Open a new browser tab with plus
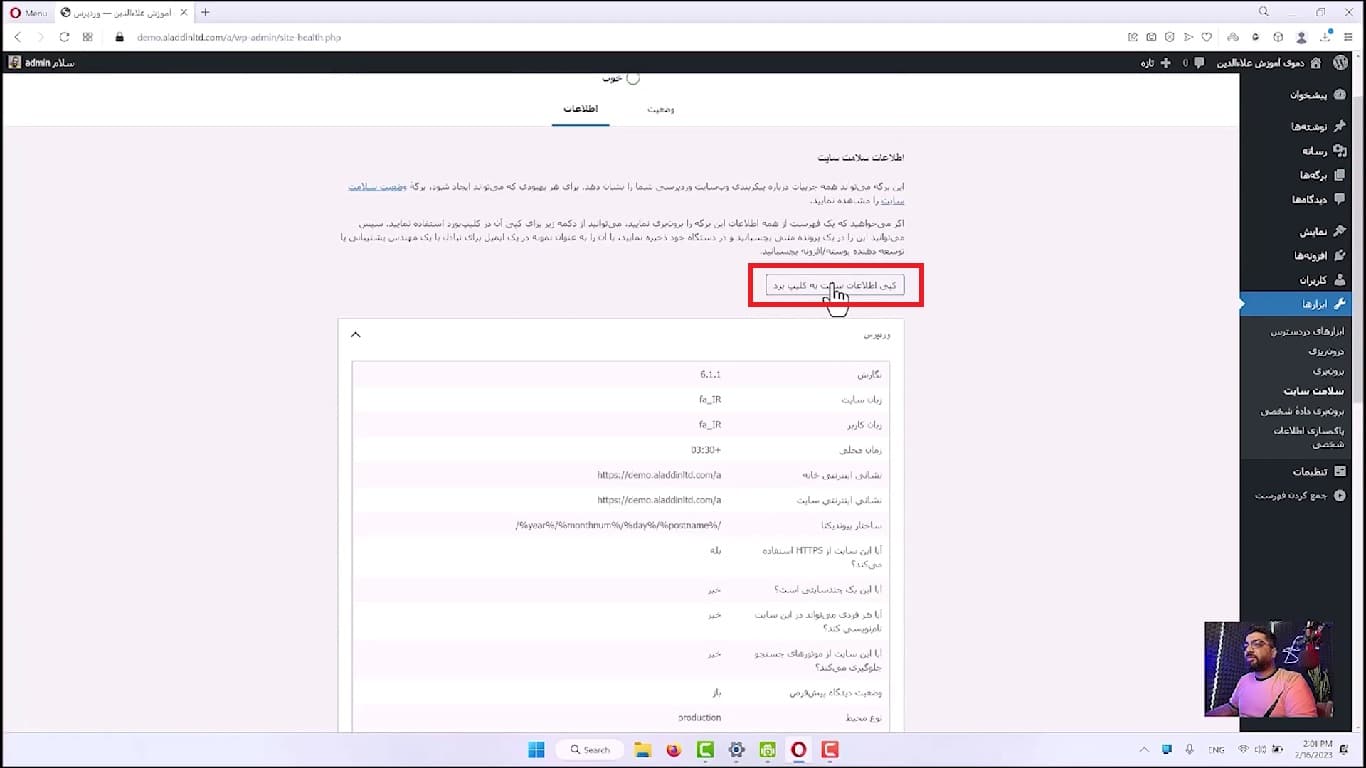 pyautogui.click(x=205, y=12)
